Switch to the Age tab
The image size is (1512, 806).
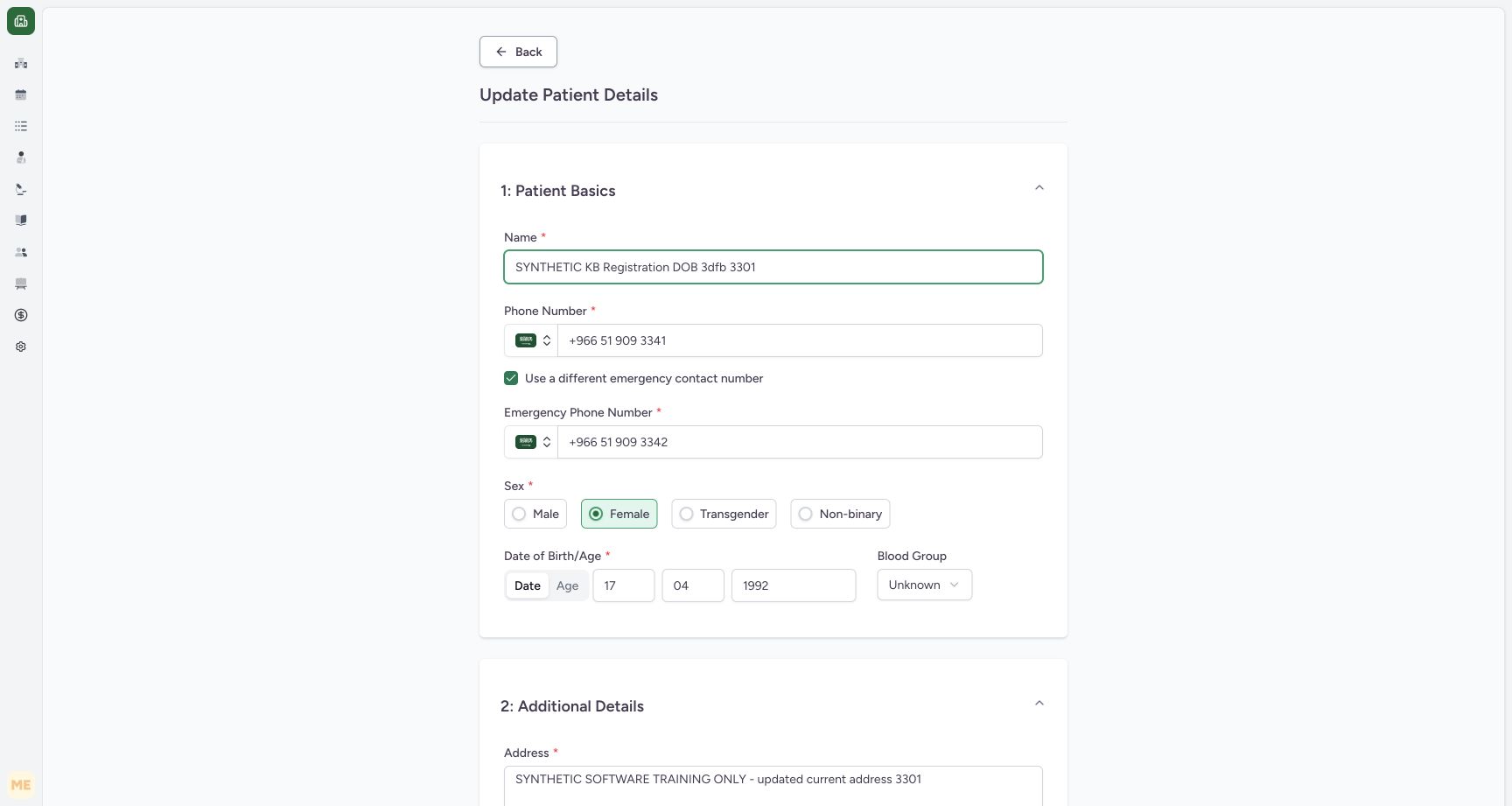pyautogui.click(x=567, y=585)
